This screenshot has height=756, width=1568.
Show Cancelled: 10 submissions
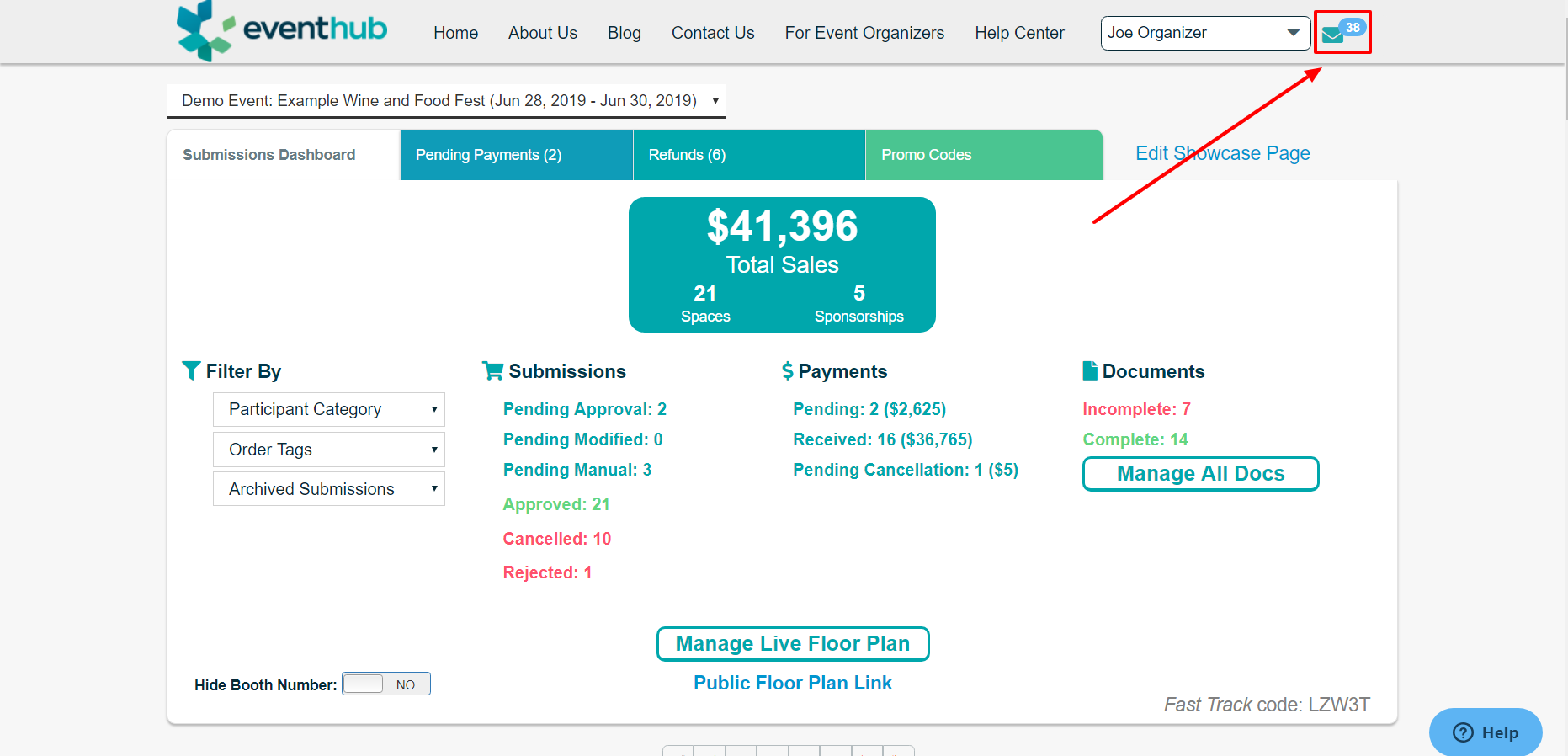click(x=557, y=539)
